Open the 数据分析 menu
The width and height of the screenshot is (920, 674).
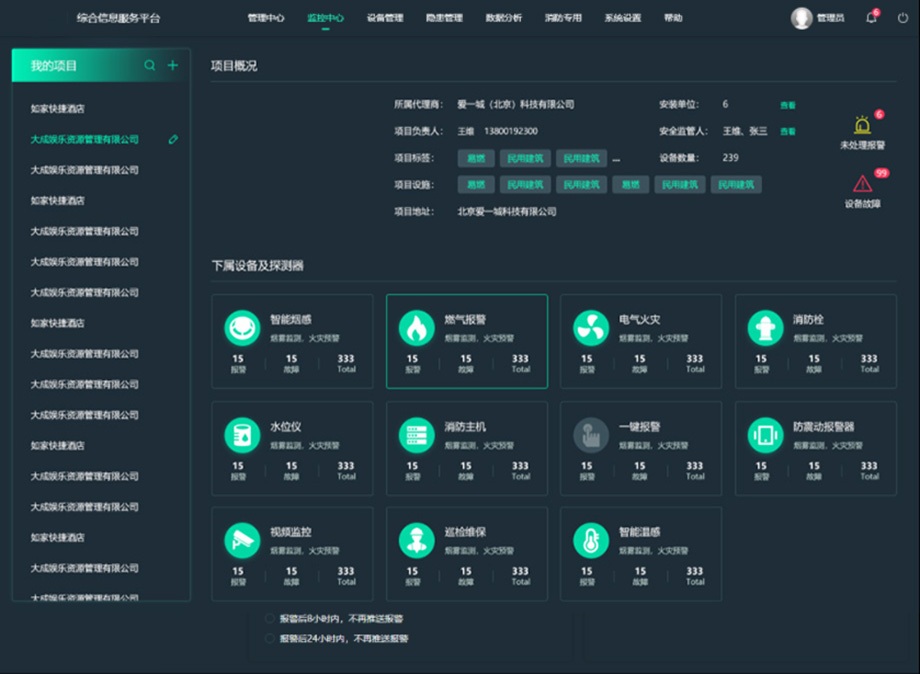coord(503,18)
